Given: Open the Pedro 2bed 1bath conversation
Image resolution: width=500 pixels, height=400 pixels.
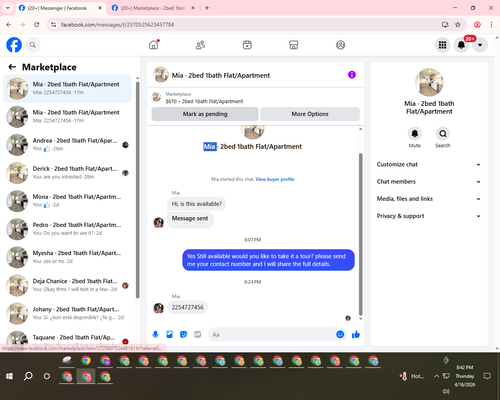Looking at the screenshot, I should point(67,229).
